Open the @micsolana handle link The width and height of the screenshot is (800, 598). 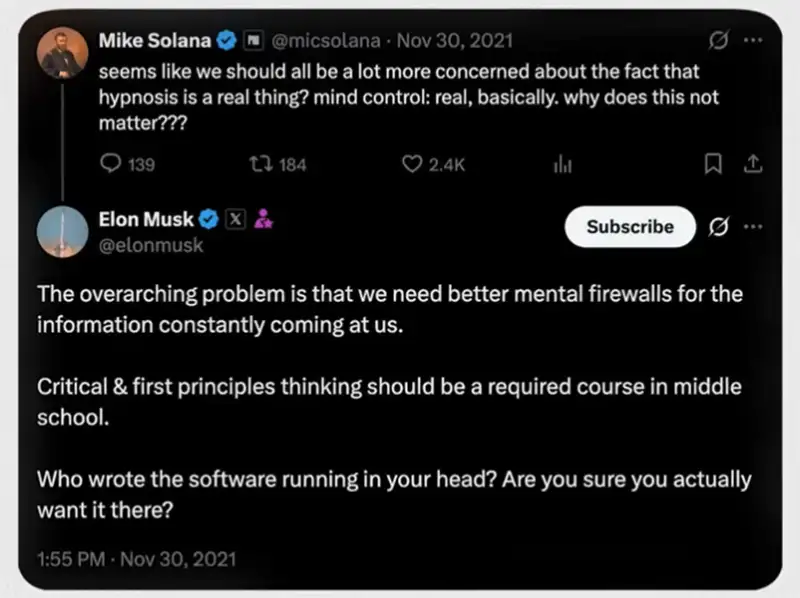pos(324,41)
